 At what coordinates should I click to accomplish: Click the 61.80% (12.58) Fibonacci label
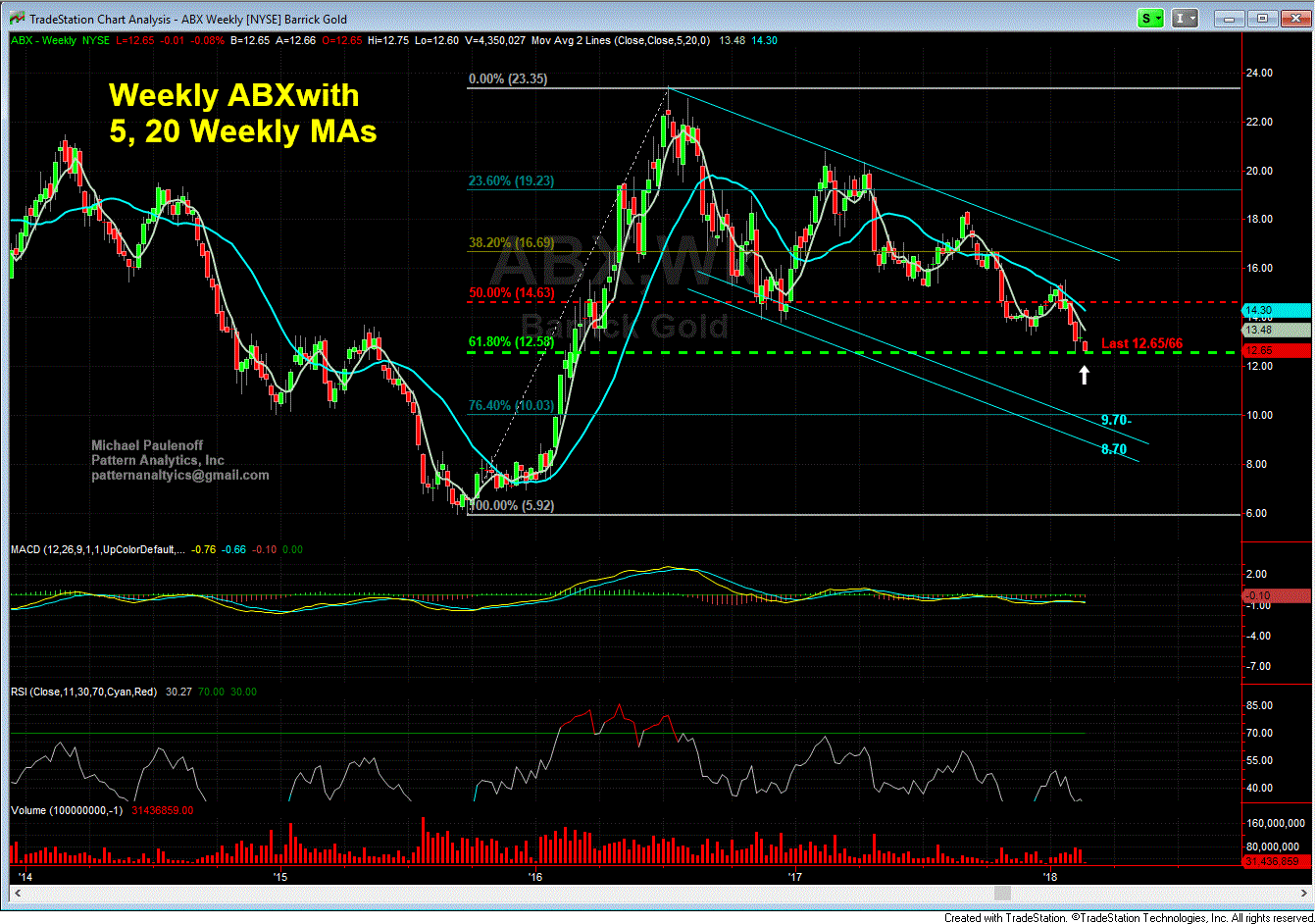pyautogui.click(x=511, y=342)
